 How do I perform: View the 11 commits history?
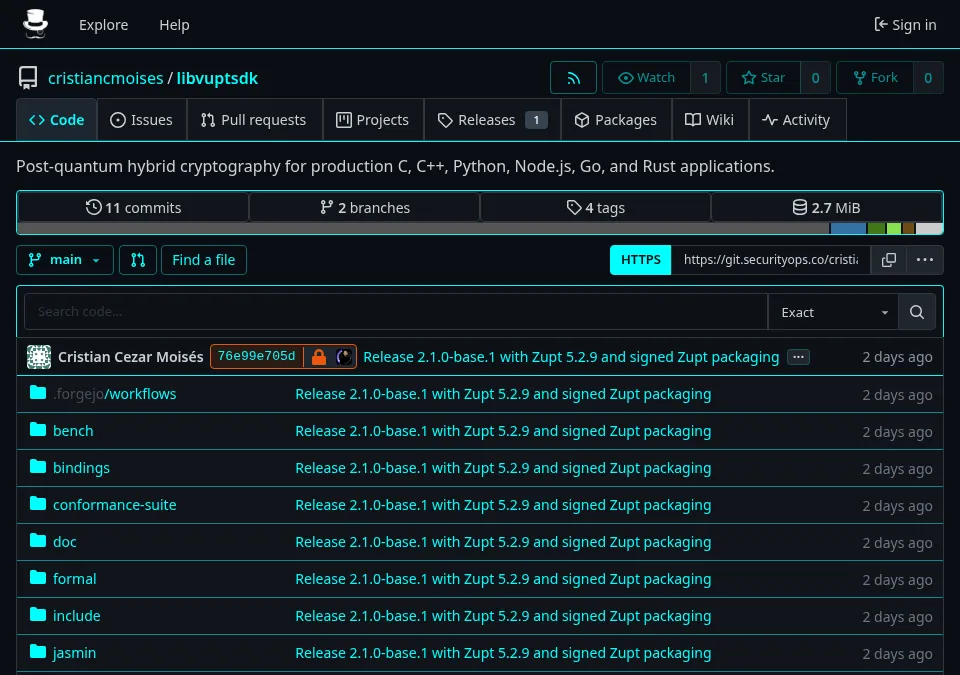[x=133, y=208]
